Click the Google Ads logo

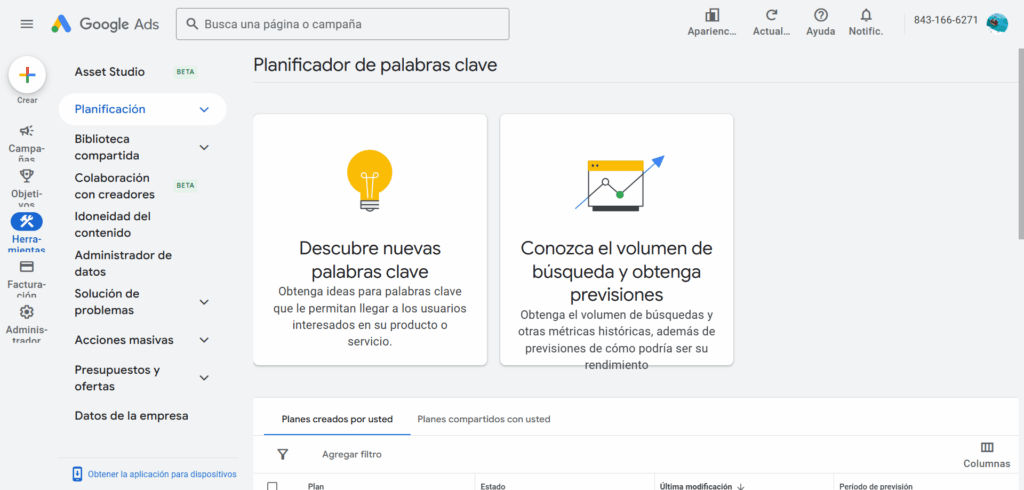tap(105, 24)
